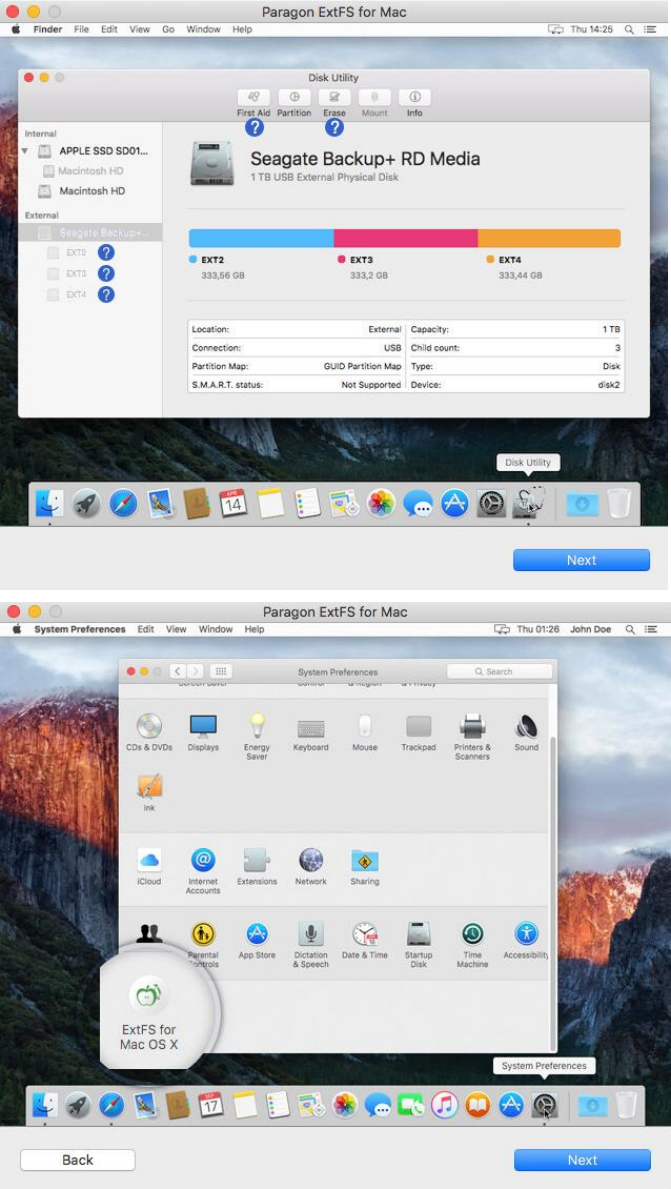Open the CDs & DVDs preference pane
Viewport: 671px width, 1189px height.
pyautogui.click(x=149, y=726)
